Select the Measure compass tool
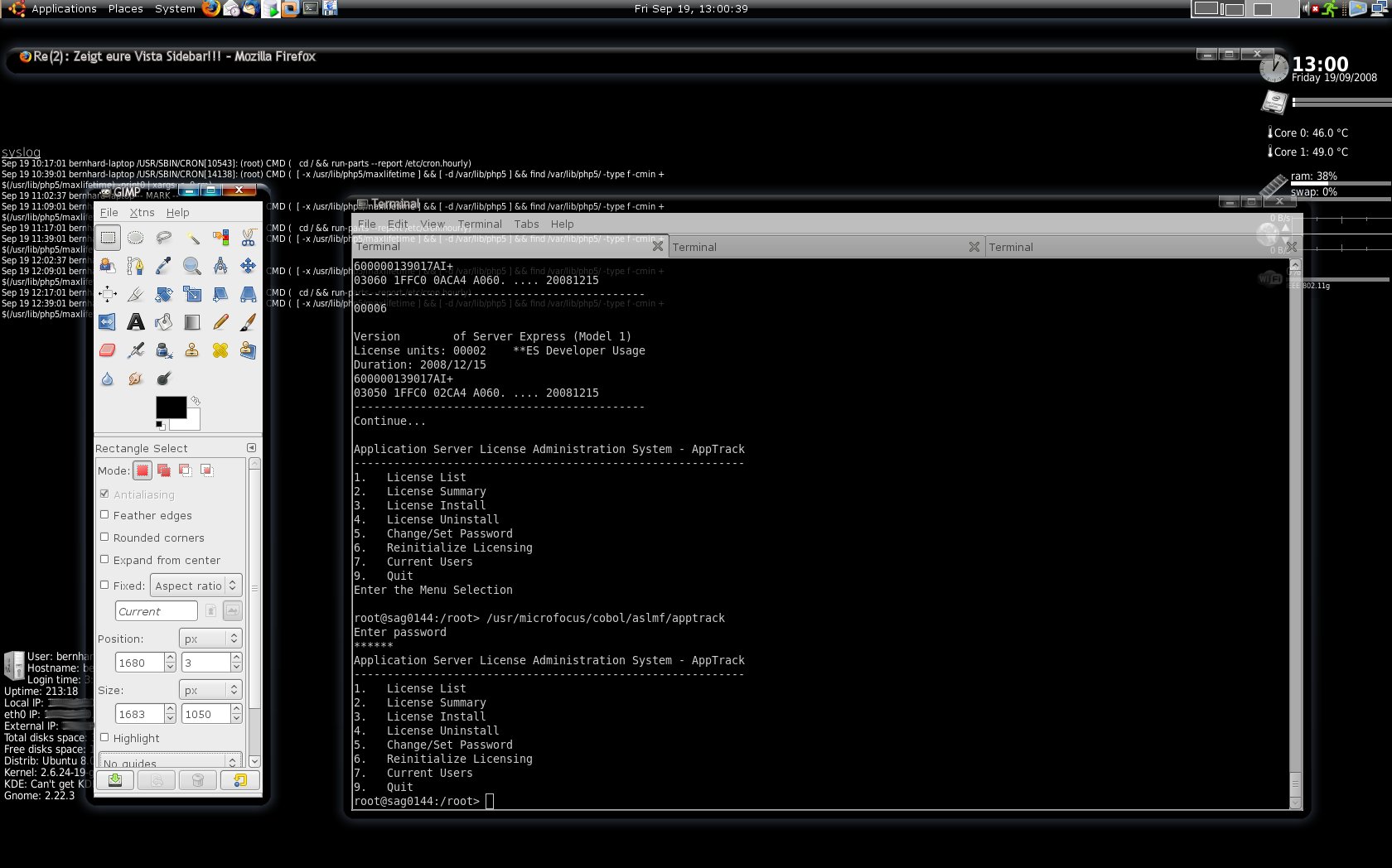1392x868 pixels. pos(220,266)
